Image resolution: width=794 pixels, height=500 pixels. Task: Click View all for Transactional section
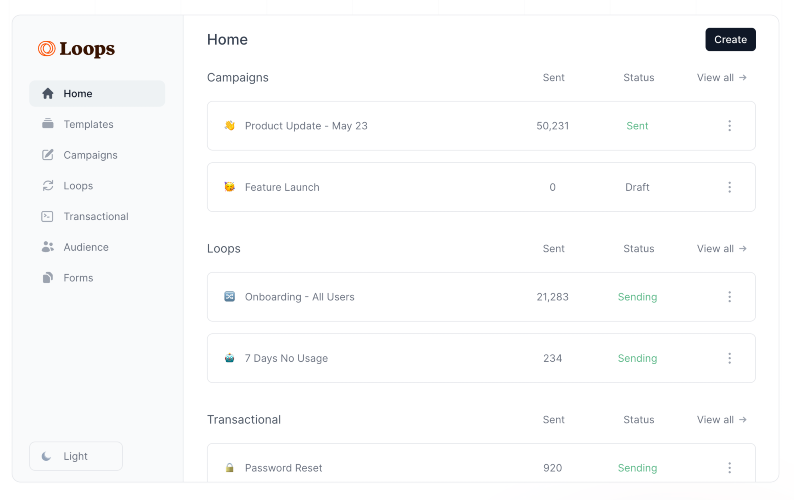(x=721, y=420)
